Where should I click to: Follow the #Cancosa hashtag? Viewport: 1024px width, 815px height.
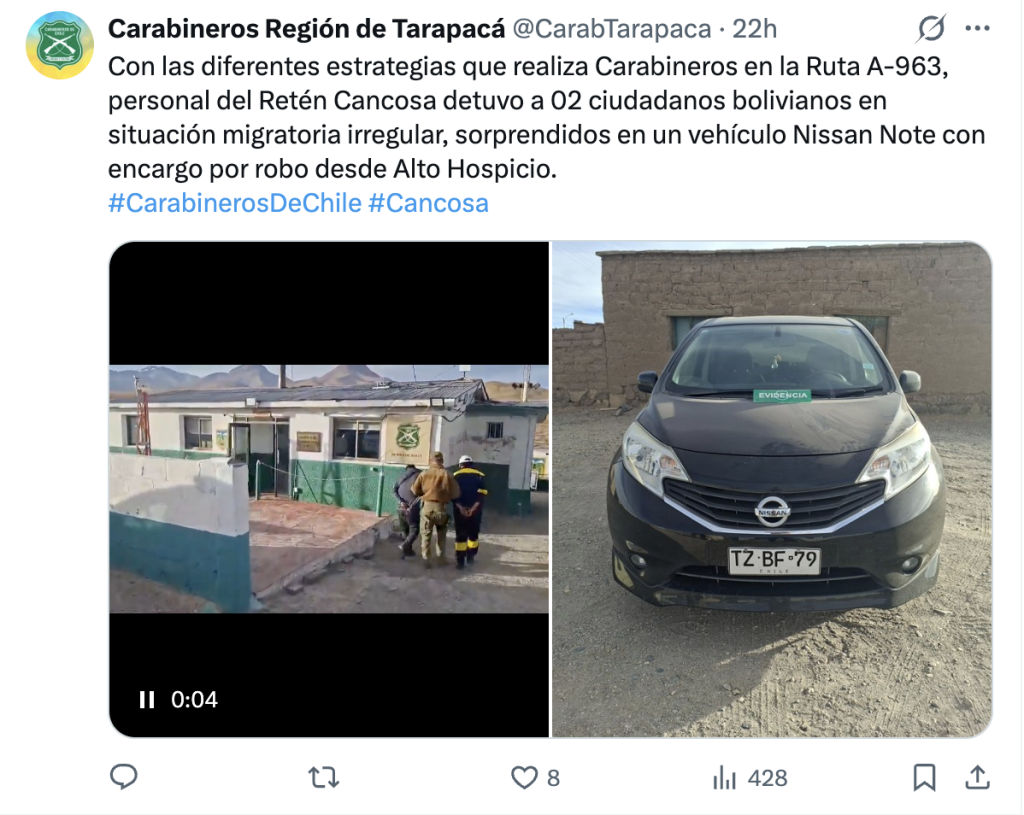tap(428, 203)
